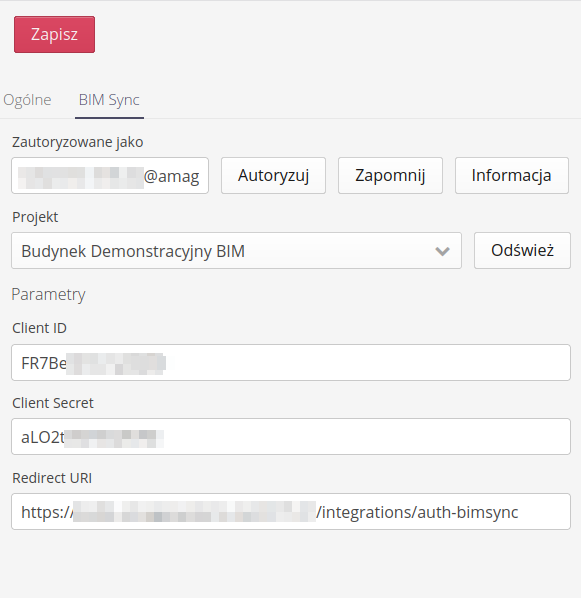
Task: Click the Client Secret label text
Action: tap(53, 403)
